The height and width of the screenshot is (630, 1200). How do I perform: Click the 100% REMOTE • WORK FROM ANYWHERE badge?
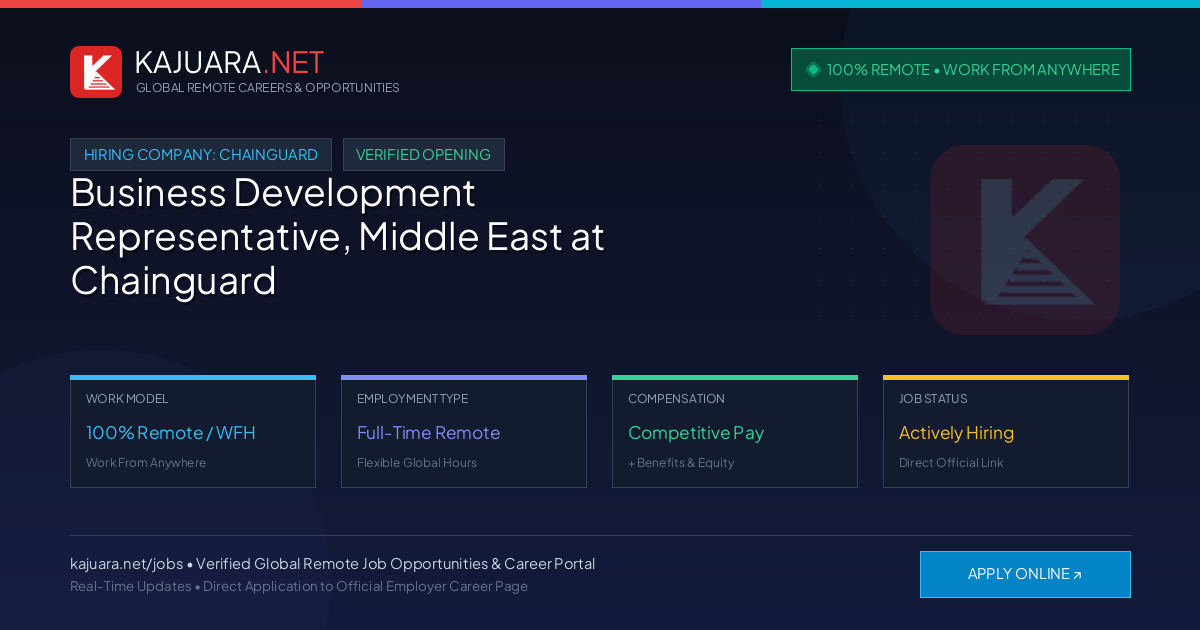[961, 69]
